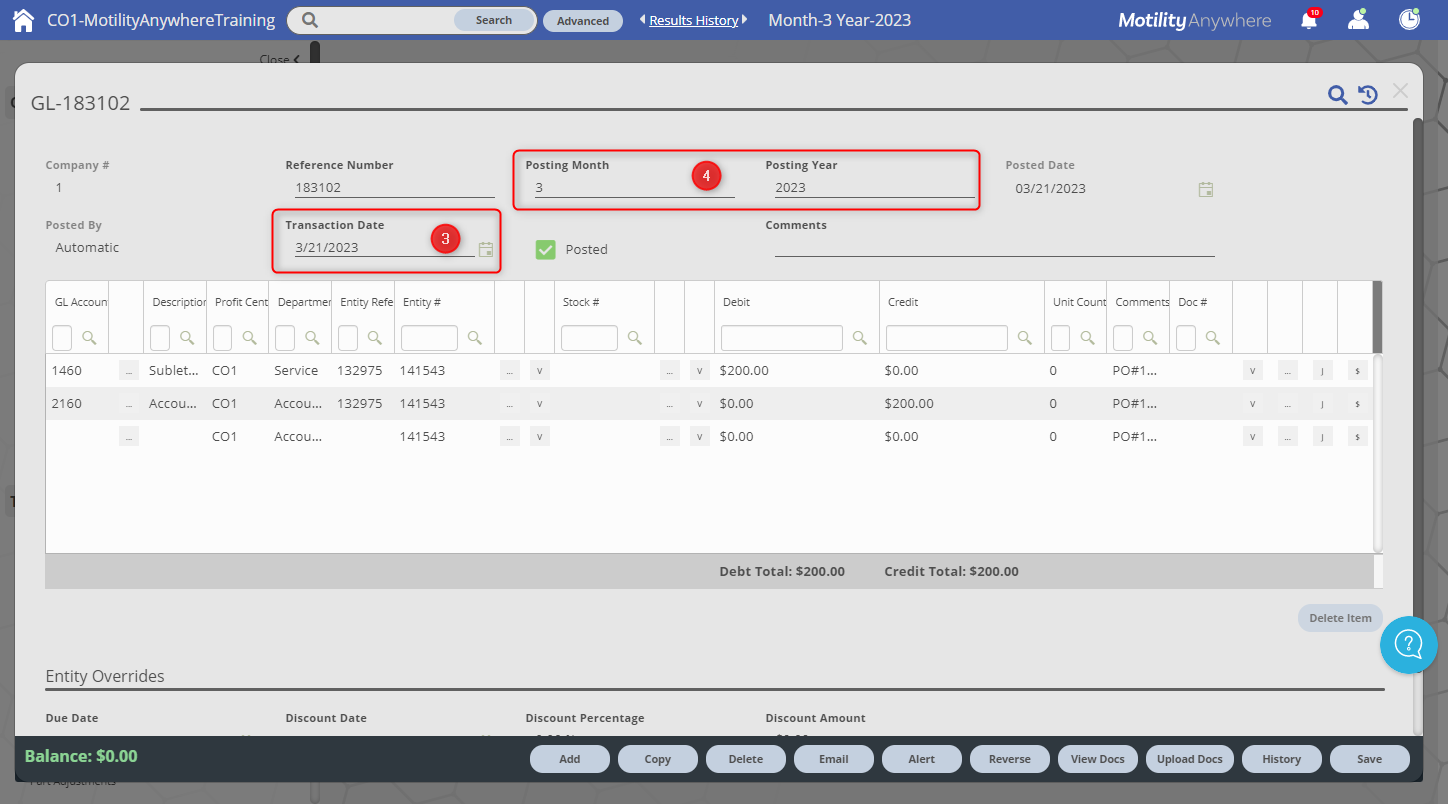The image size is (1448, 804).
Task: Click the Entity # column filter input
Action: (429, 338)
